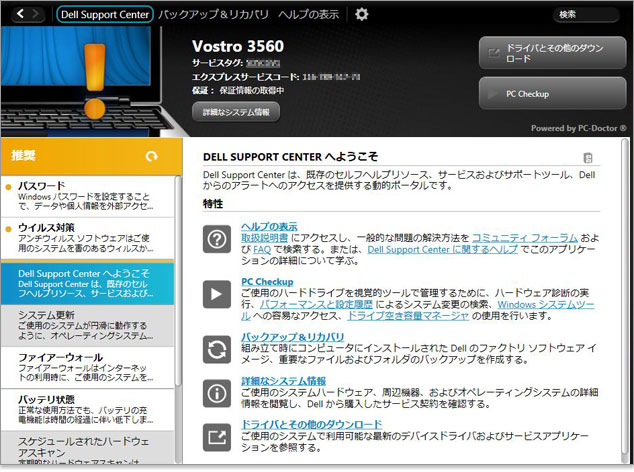Click the forward navigation arrow
Viewport: 634px width, 472px height.
tap(36, 14)
